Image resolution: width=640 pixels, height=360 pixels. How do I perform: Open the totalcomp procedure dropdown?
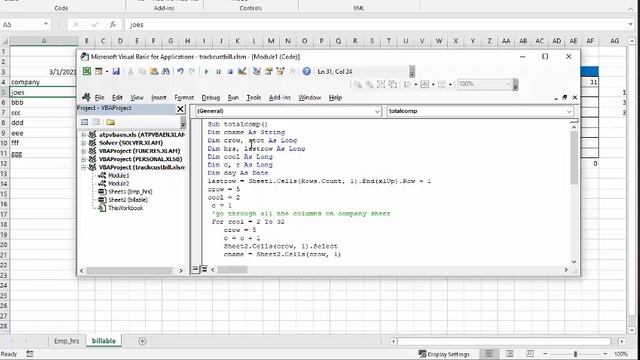point(569,111)
